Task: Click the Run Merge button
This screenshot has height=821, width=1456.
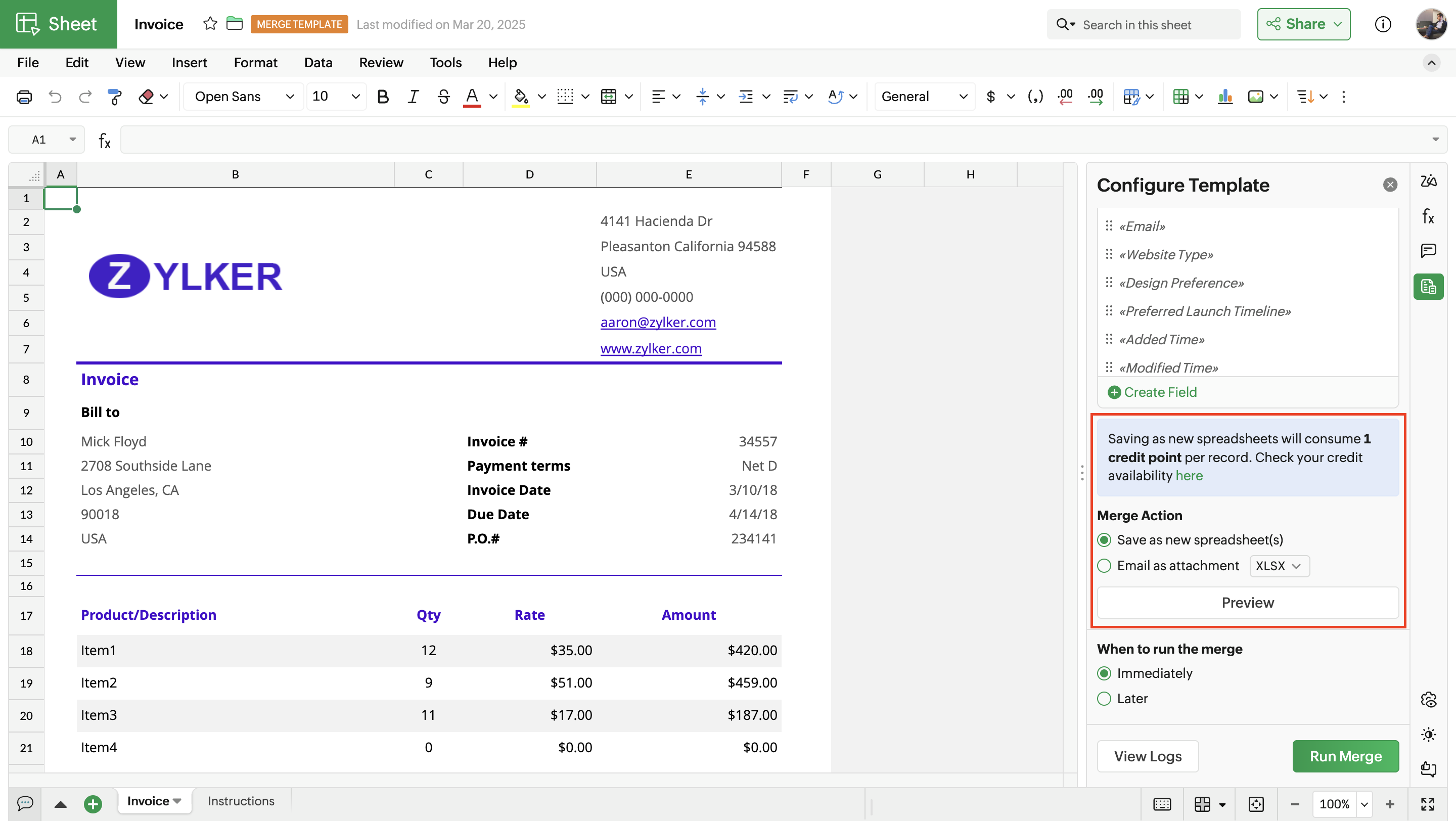Action: (x=1345, y=756)
